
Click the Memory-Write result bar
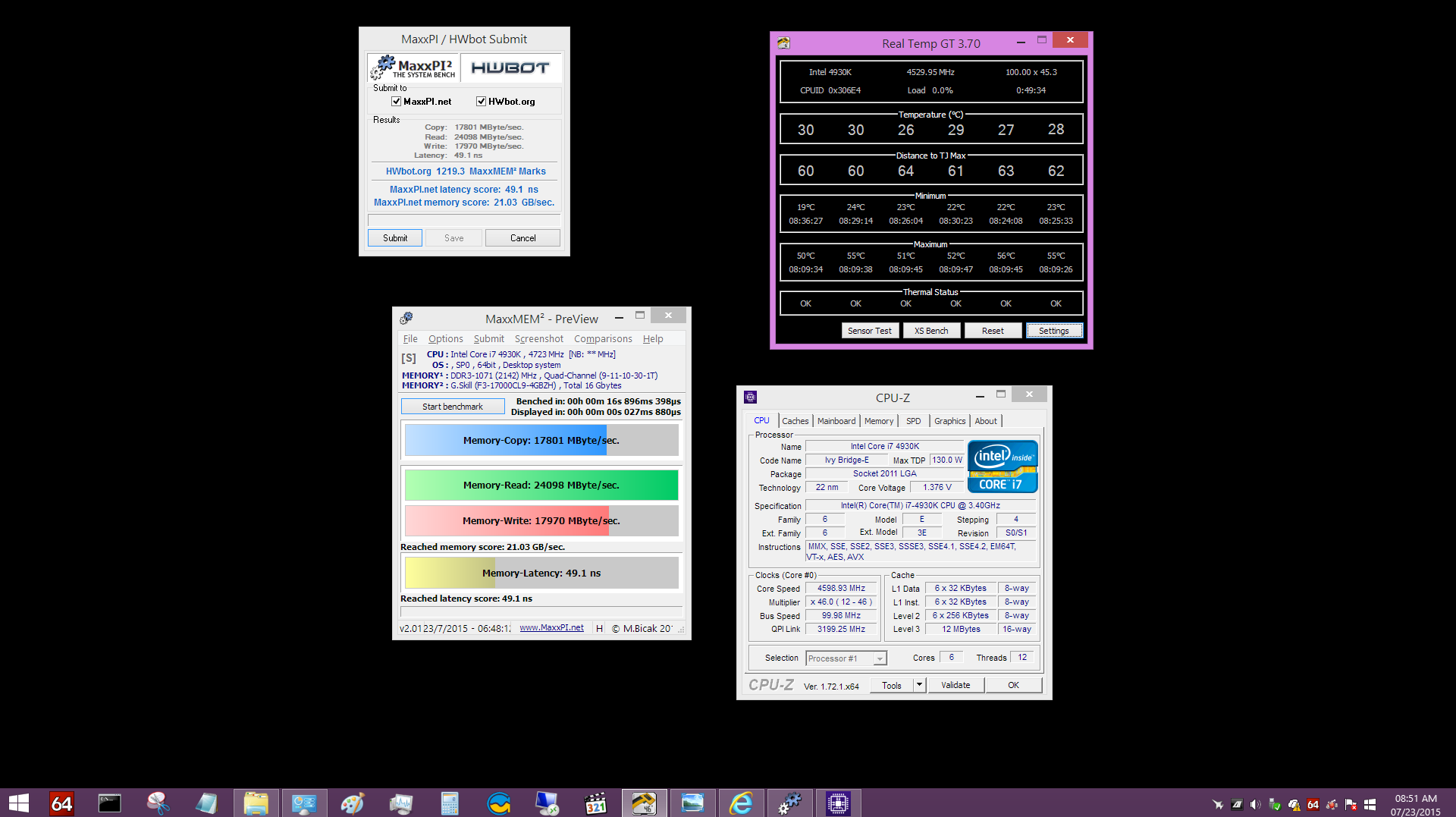coord(541,520)
